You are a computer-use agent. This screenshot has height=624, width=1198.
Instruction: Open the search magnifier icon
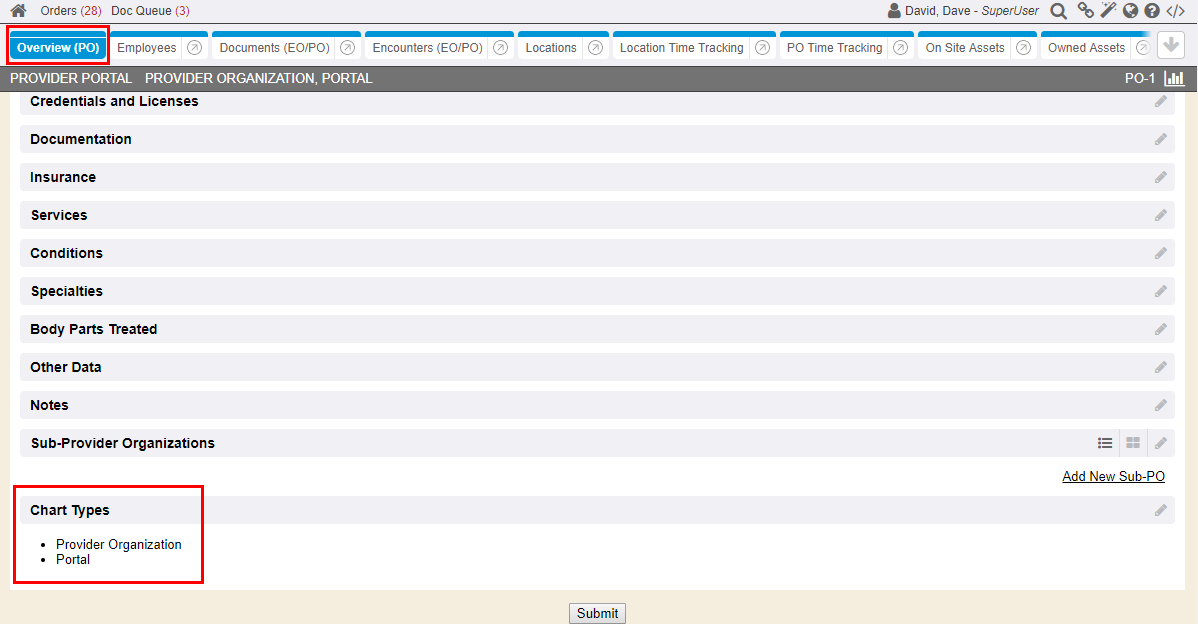[1058, 11]
